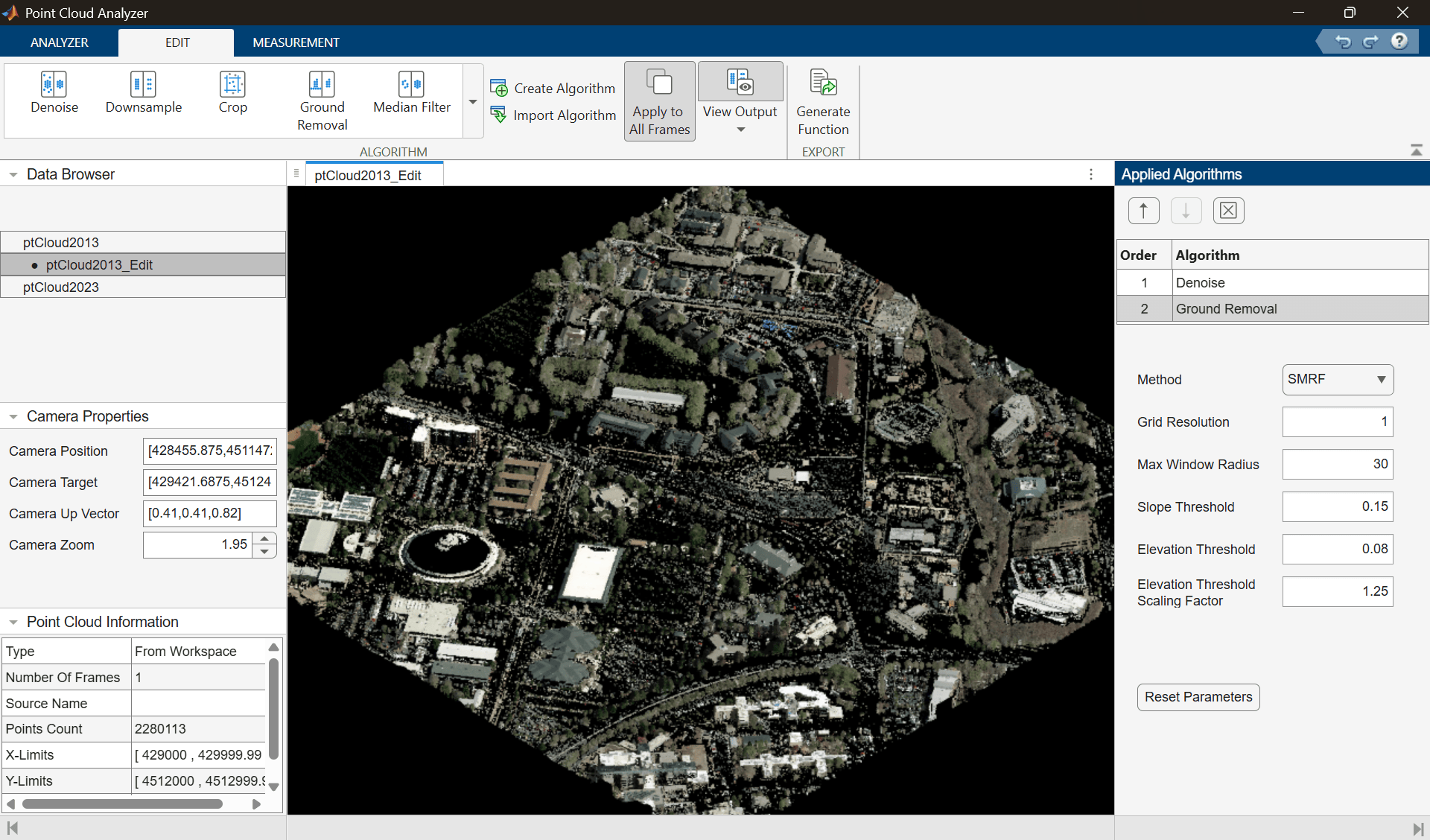Image resolution: width=1430 pixels, height=840 pixels.
Task: Click the Camera Position field
Action: [x=210, y=451]
